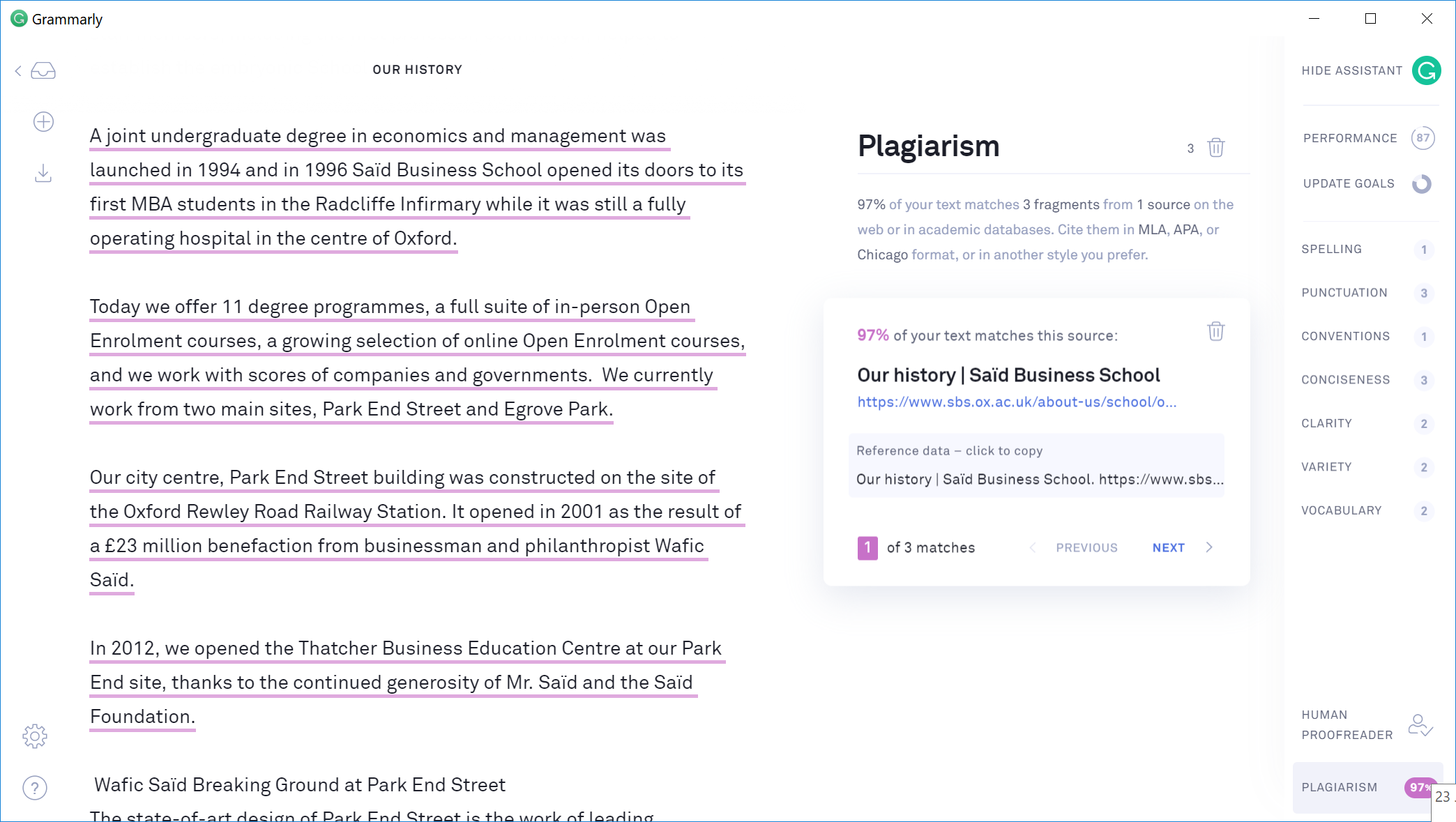Viewport: 1456px width, 822px height.
Task: Click the paragraph starting 'Today we offer 11'
Action: pyautogui.click(x=417, y=358)
